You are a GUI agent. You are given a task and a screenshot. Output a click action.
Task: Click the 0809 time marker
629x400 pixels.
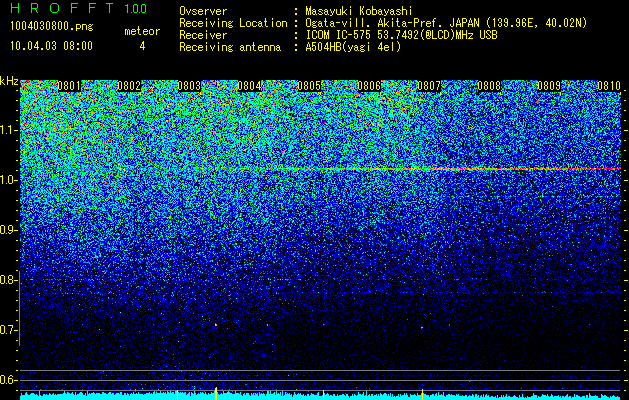pos(549,86)
